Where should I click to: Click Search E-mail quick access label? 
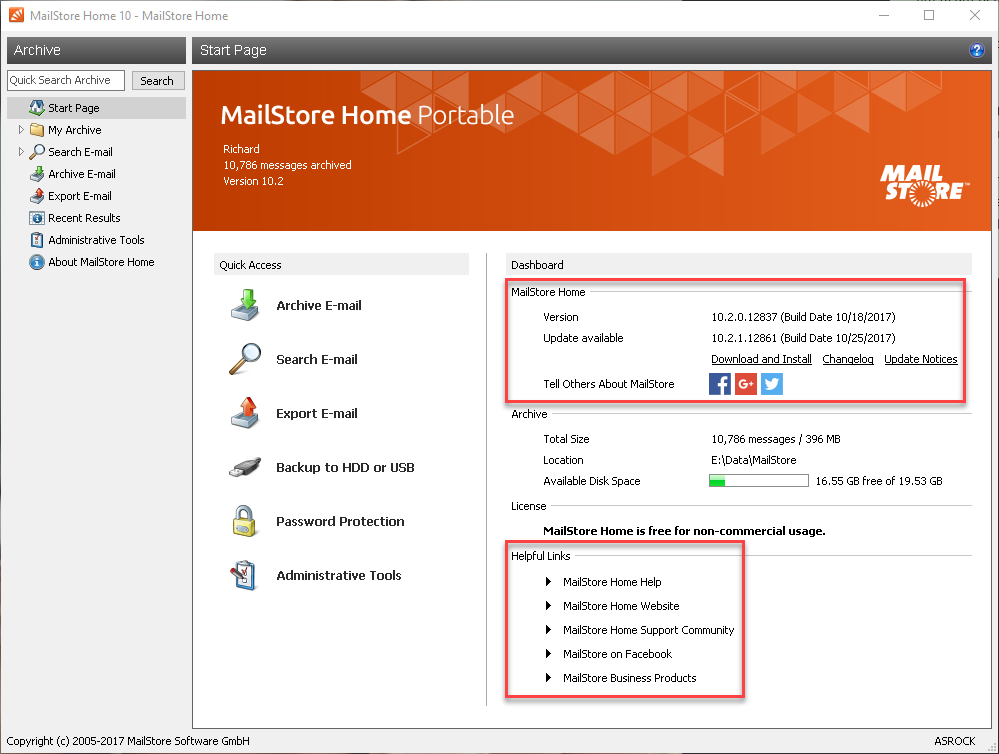click(x=317, y=359)
